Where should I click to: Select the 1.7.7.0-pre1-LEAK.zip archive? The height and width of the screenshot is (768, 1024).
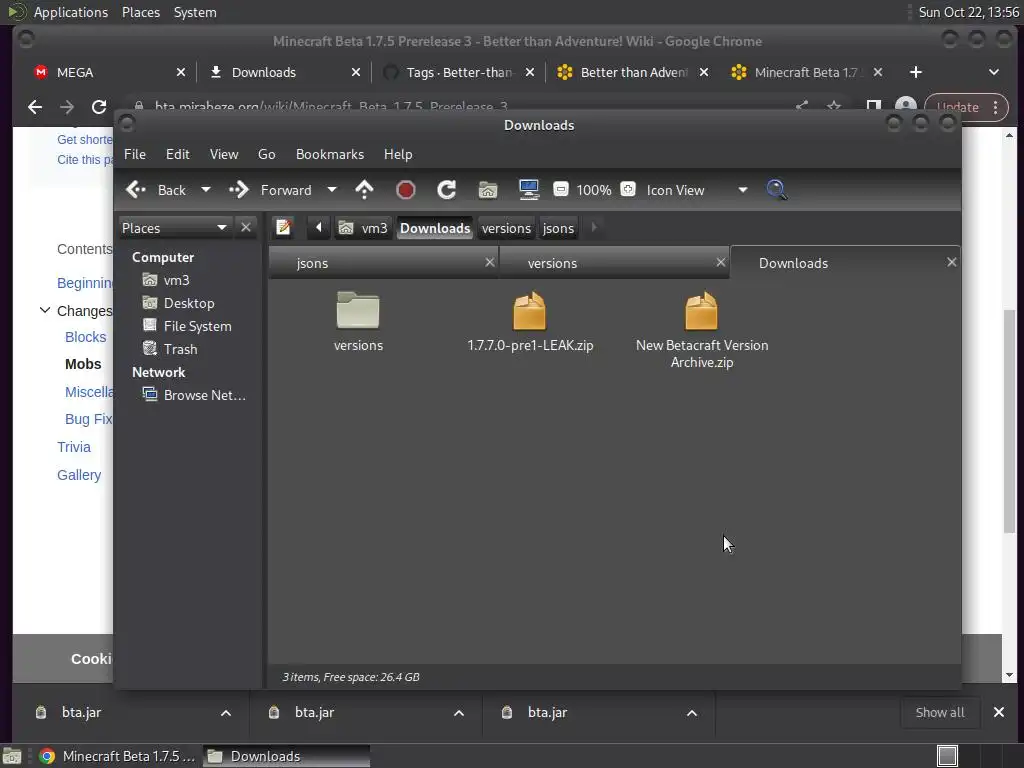pos(530,322)
